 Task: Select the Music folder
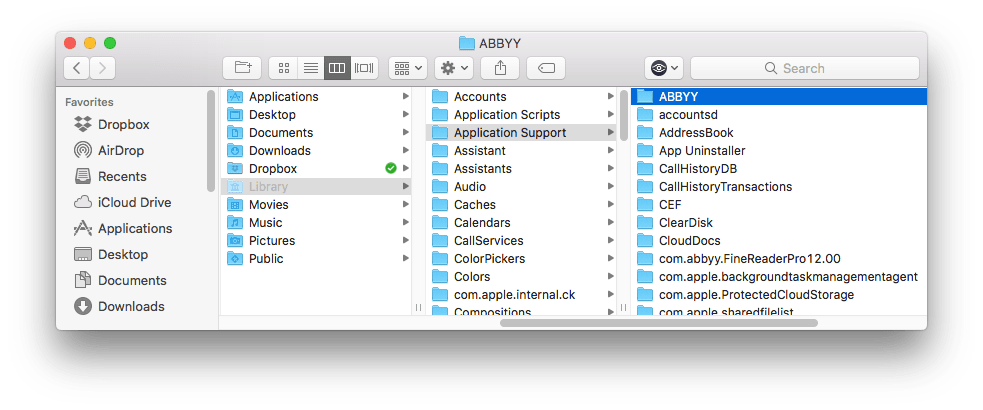point(317,223)
